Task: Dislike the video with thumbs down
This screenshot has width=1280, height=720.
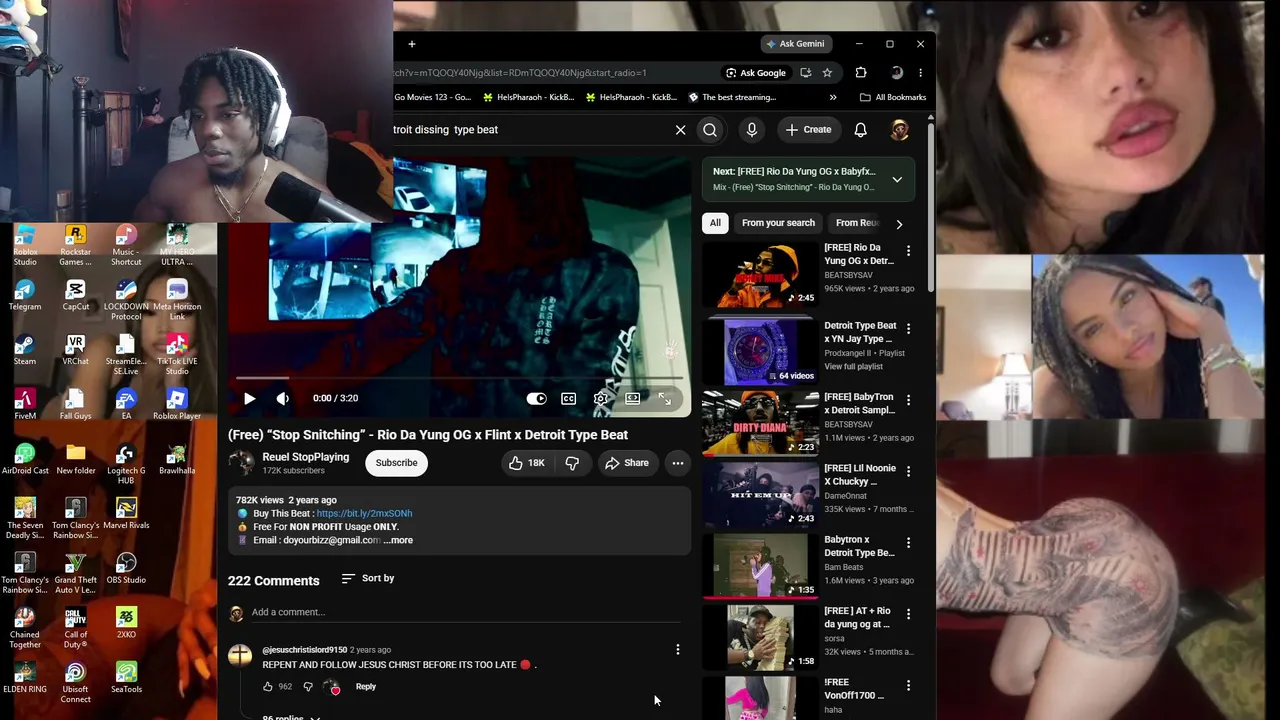Action: tap(572, 463)
